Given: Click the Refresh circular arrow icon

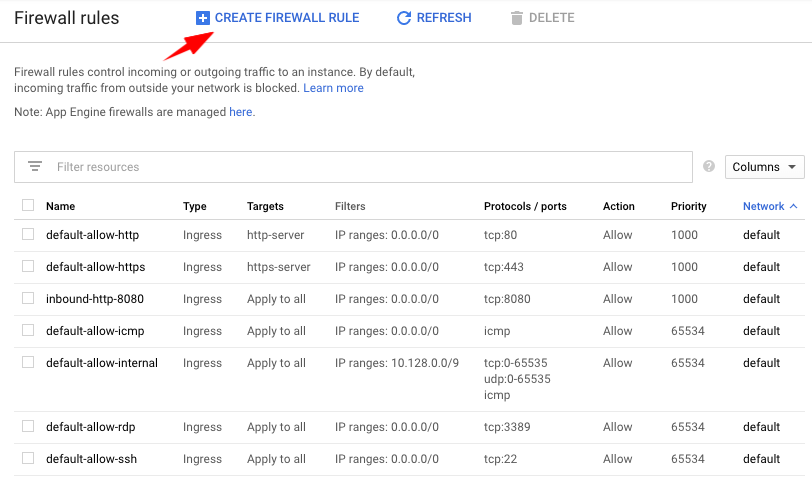Looking at the screenshot, I should point(404,18).
